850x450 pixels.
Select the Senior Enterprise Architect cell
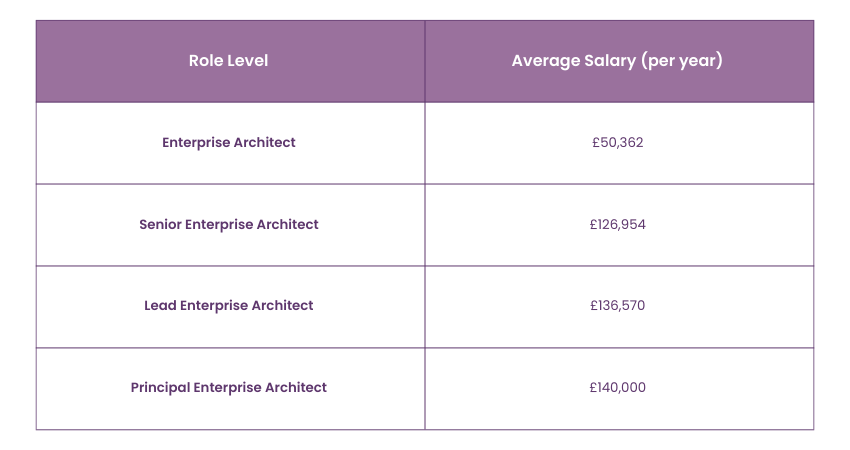click(228, 225)
